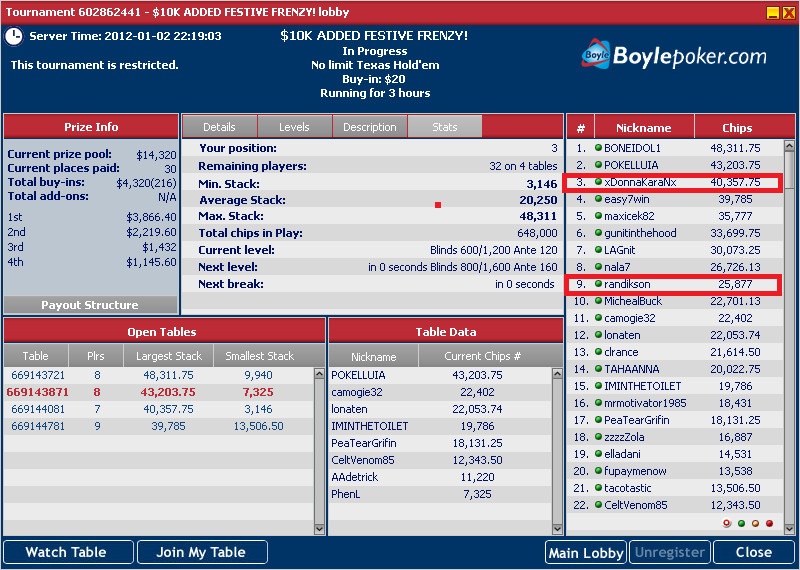
Task: Go to the Main Lobby
Action: 586,553
